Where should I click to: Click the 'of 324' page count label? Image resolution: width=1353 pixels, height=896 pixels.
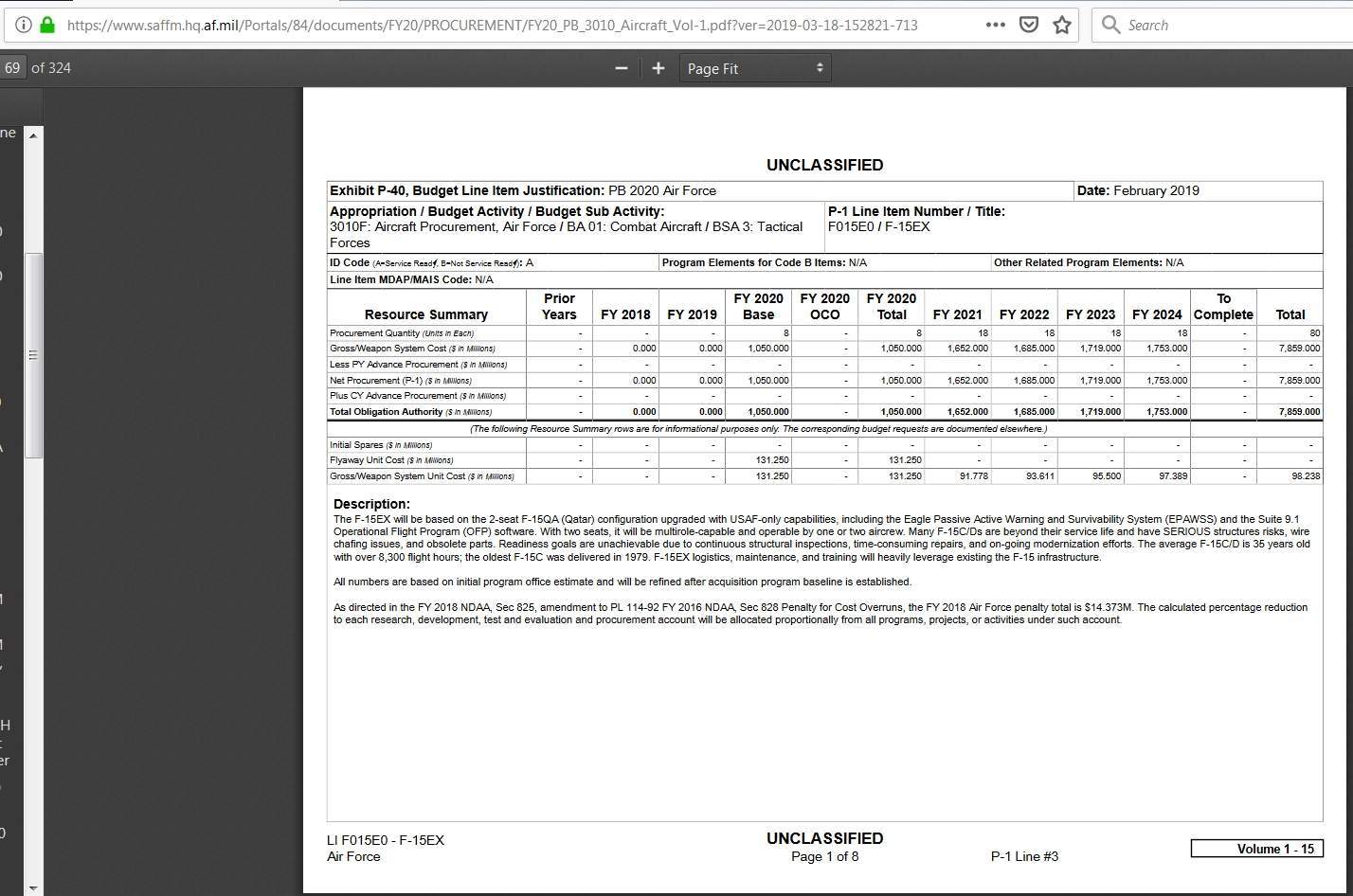click(51, 68)
